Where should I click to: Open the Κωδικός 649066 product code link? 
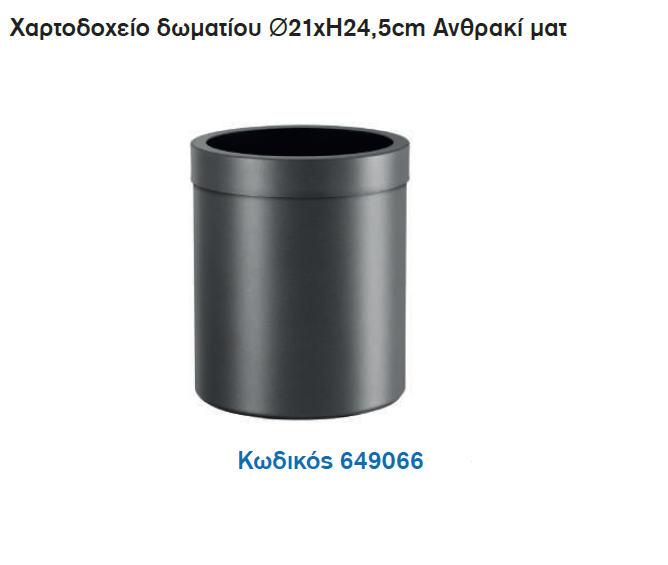331,461
